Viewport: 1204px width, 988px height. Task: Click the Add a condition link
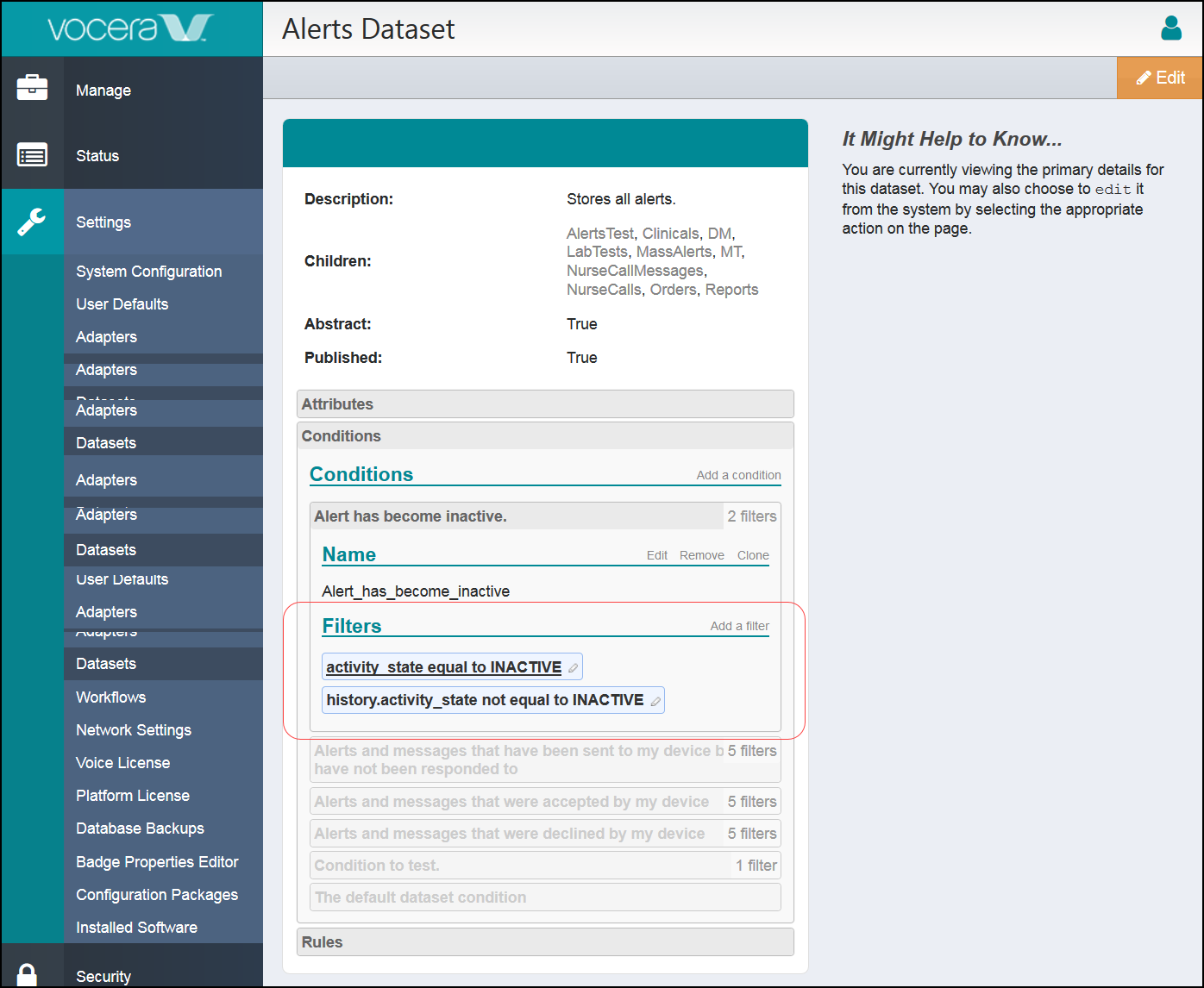[x=738, y=475]
